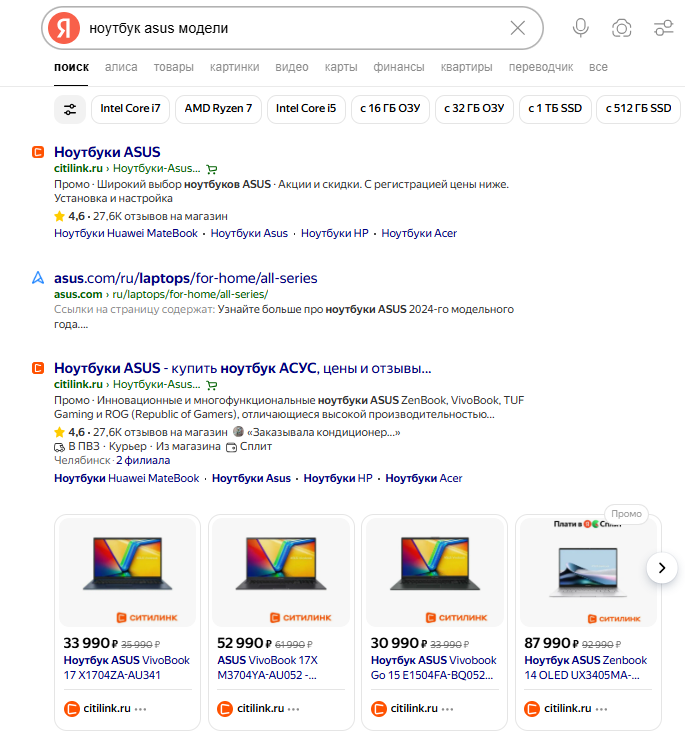Click the cart icon next to first citilink.ru path
The width and height of the screenshot is (685, 736).
pos(212,169)
